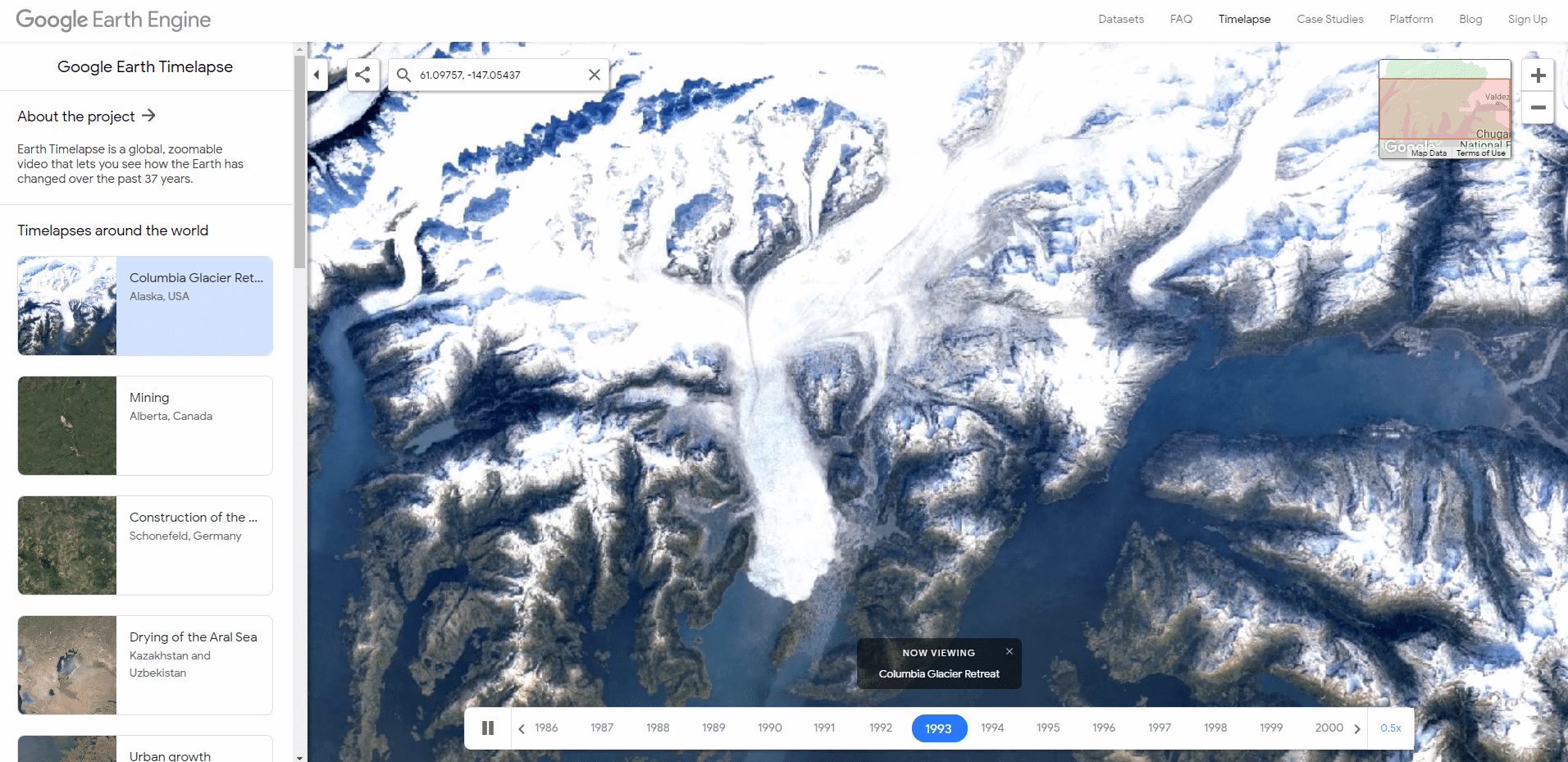The image size is (1568, 762).
Task: Open the Case Studies page
Action: pos(1330,19)
